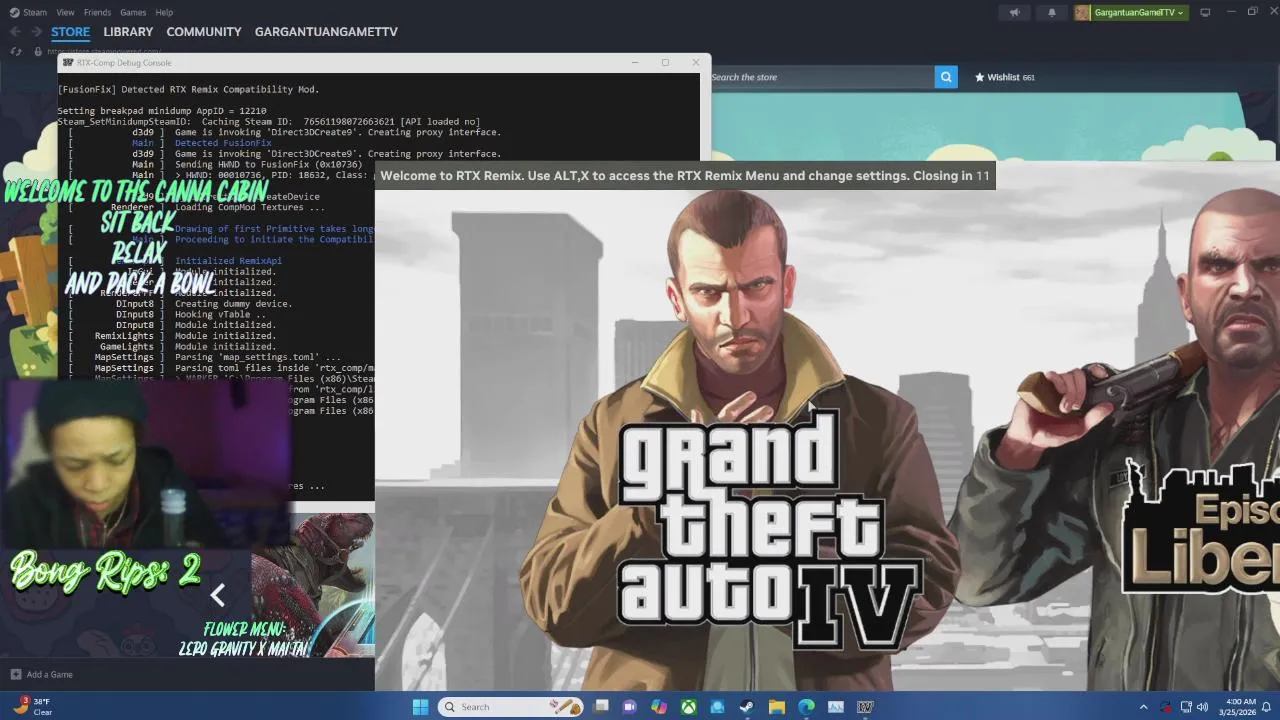Open the GARGANTUANGAMETTV profile tab
The width and height of the screenshot is (1280, 720).
click(326, 32)
